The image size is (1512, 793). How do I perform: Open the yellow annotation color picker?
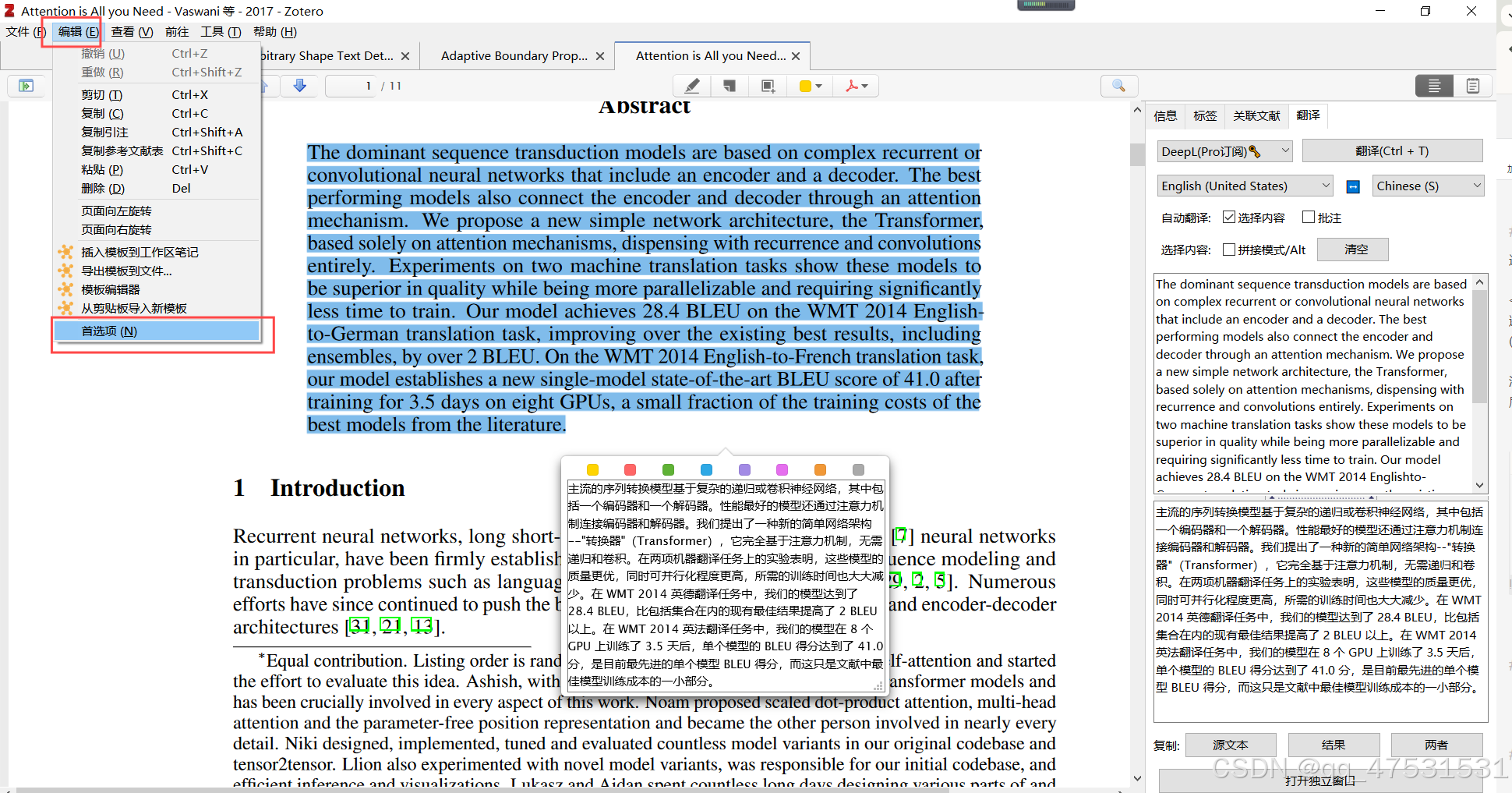coord(811,86)
